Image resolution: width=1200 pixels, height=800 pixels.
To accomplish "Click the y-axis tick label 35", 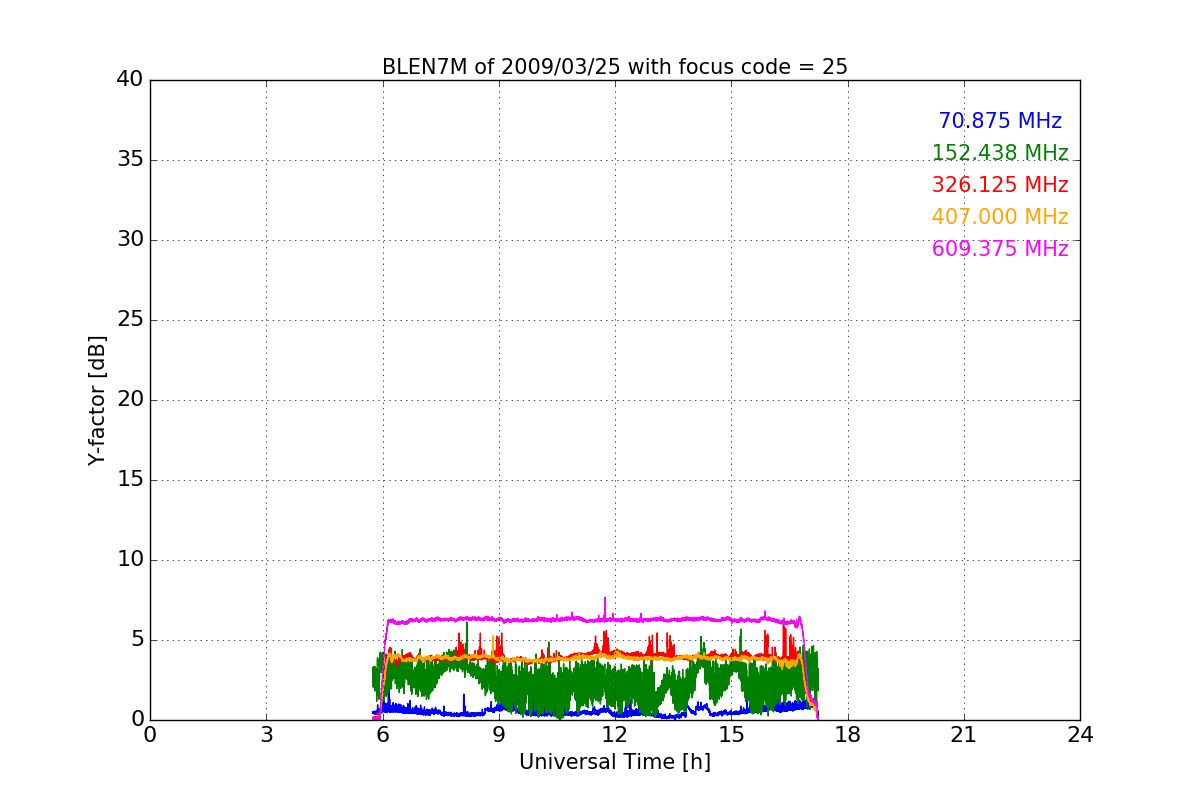I will [129, 160].
